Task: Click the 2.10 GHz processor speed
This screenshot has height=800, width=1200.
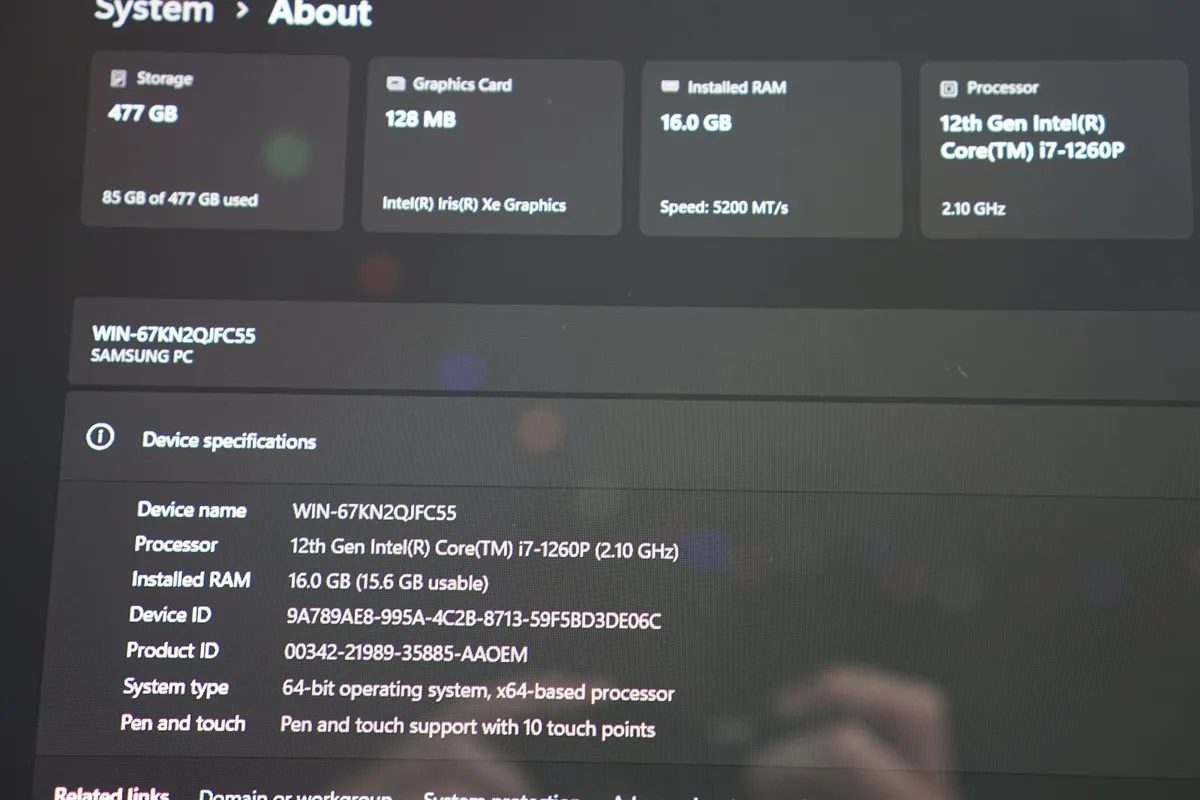Action: (973, 209)
